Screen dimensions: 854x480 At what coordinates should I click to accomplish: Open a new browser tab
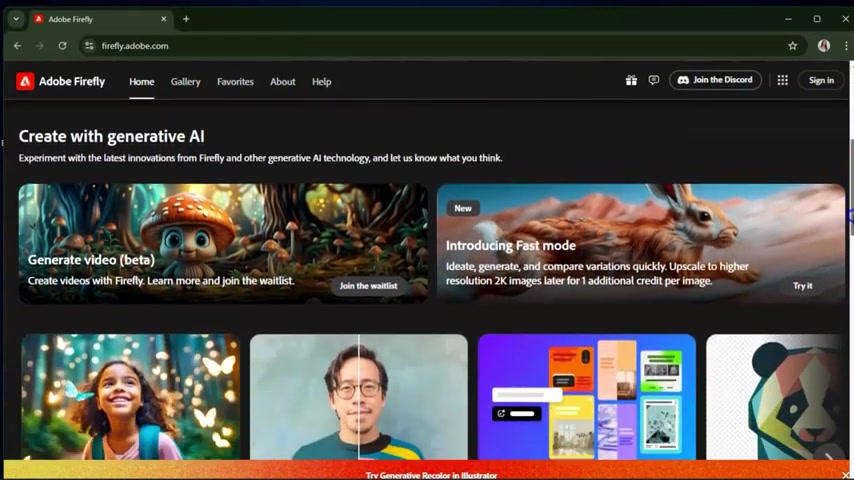186,19
